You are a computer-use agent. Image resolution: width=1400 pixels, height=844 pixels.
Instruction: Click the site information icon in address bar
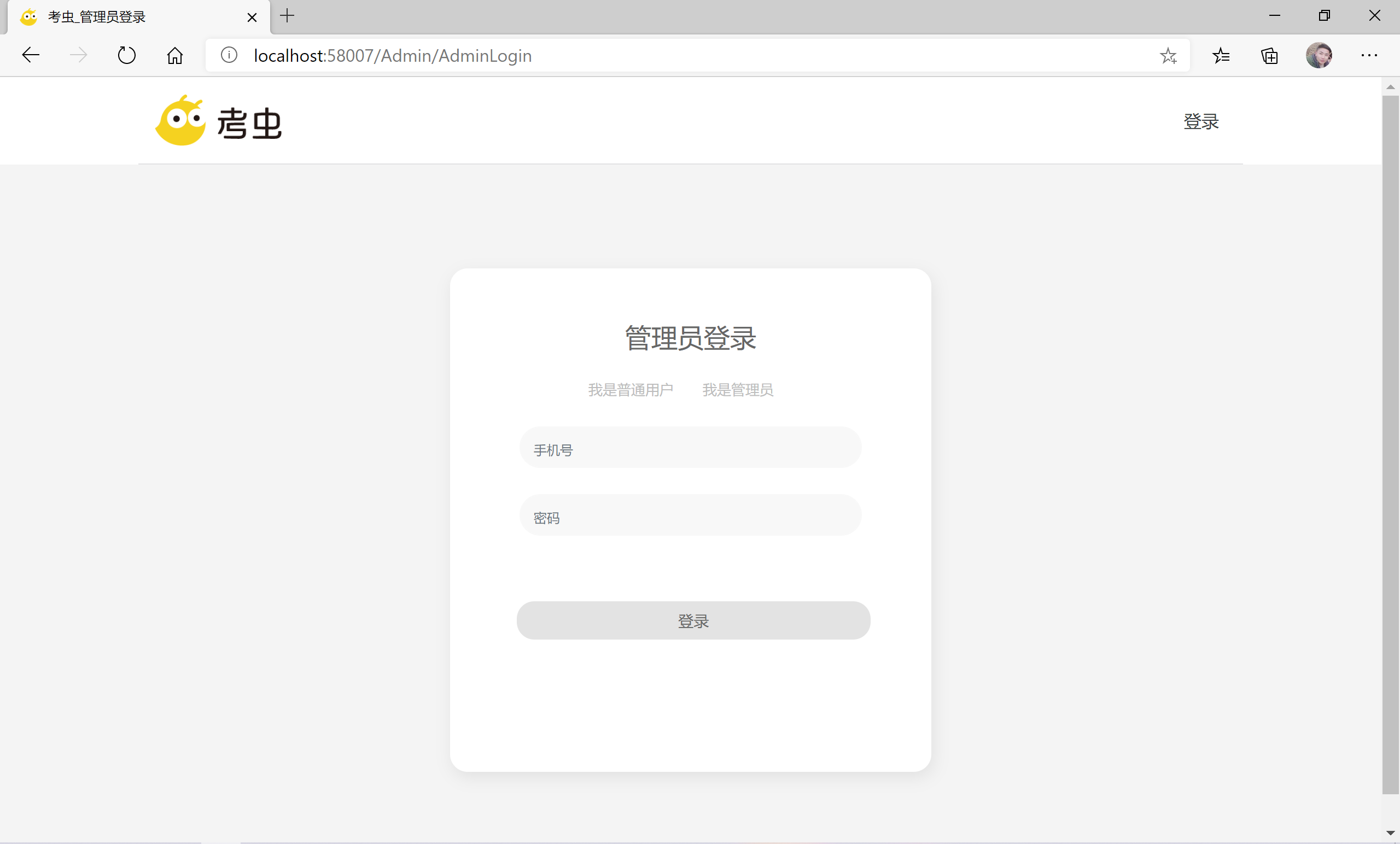click(x=229, y=55)
